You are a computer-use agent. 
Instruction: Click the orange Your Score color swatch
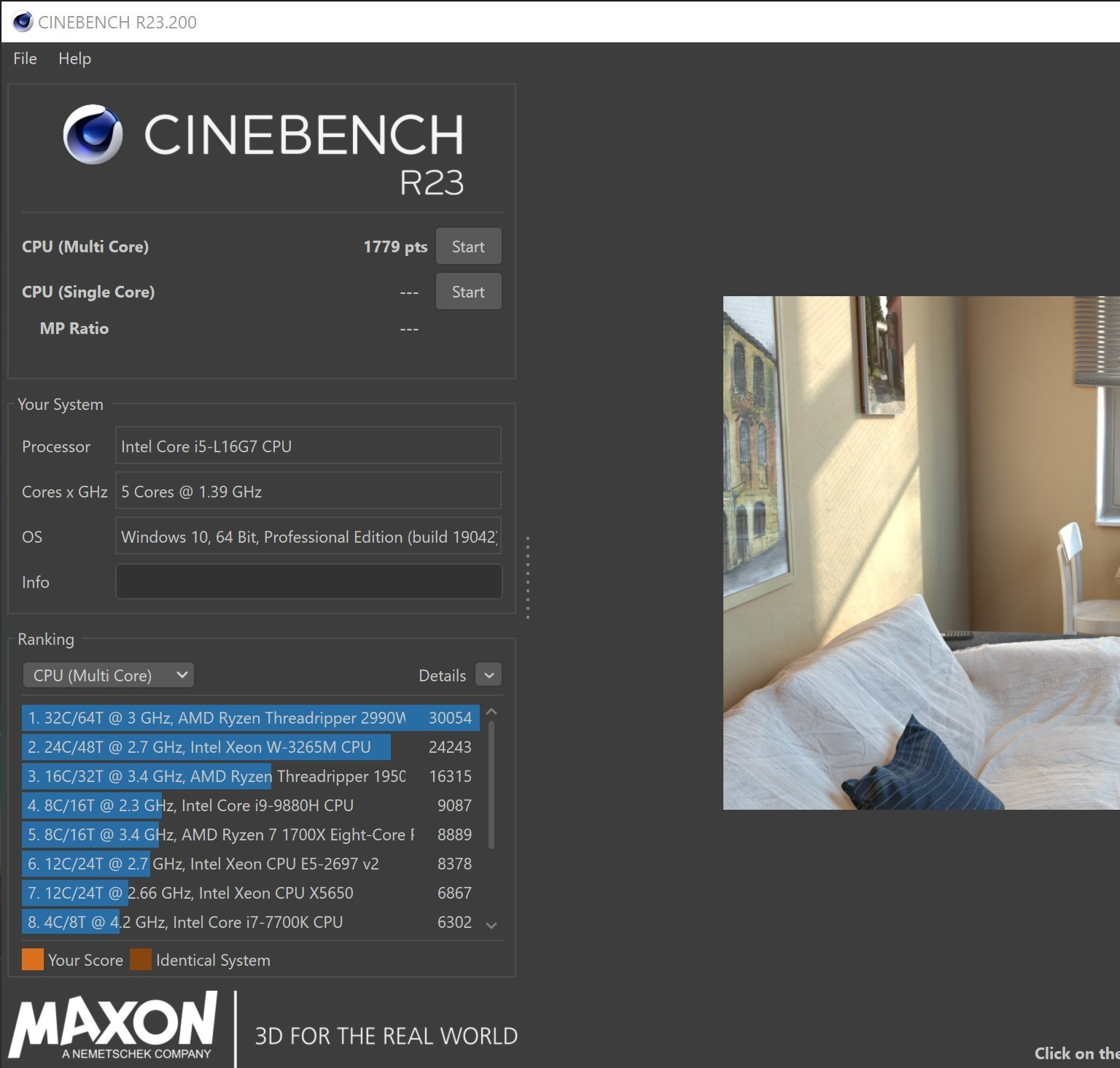pyautogui.click(x=33, y=959)
